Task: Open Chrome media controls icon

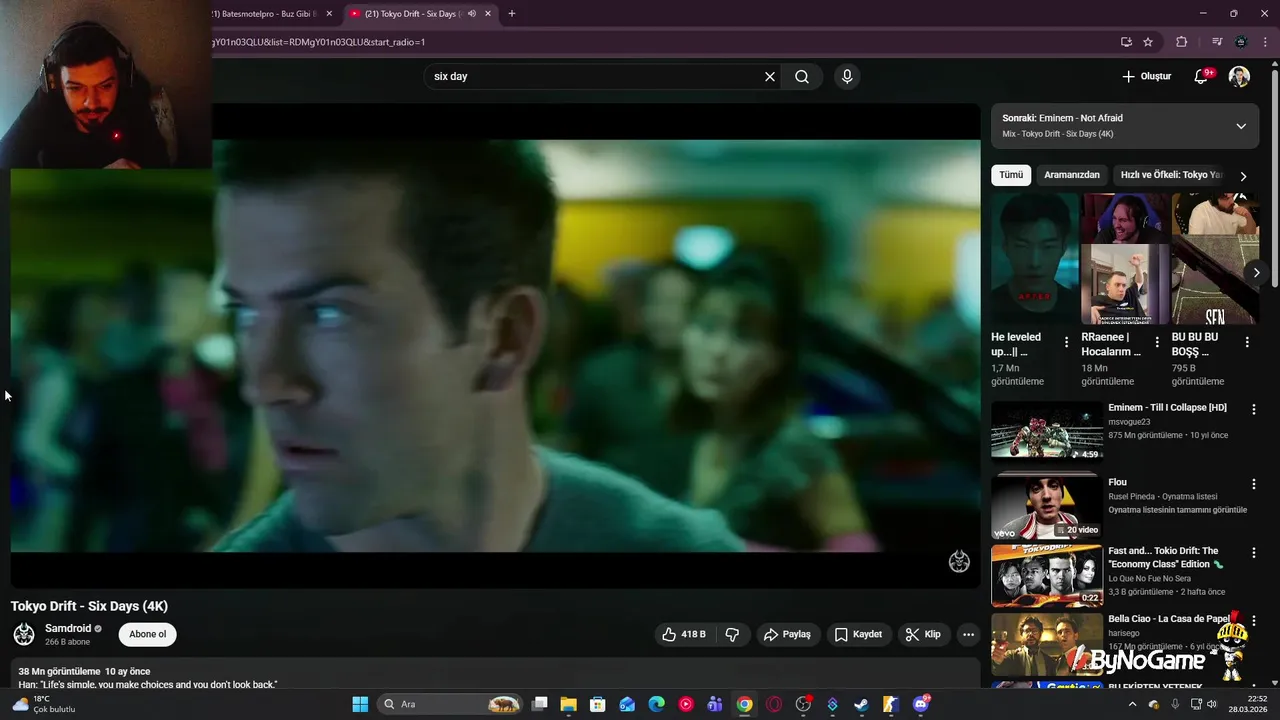Action: [1217, 42]
